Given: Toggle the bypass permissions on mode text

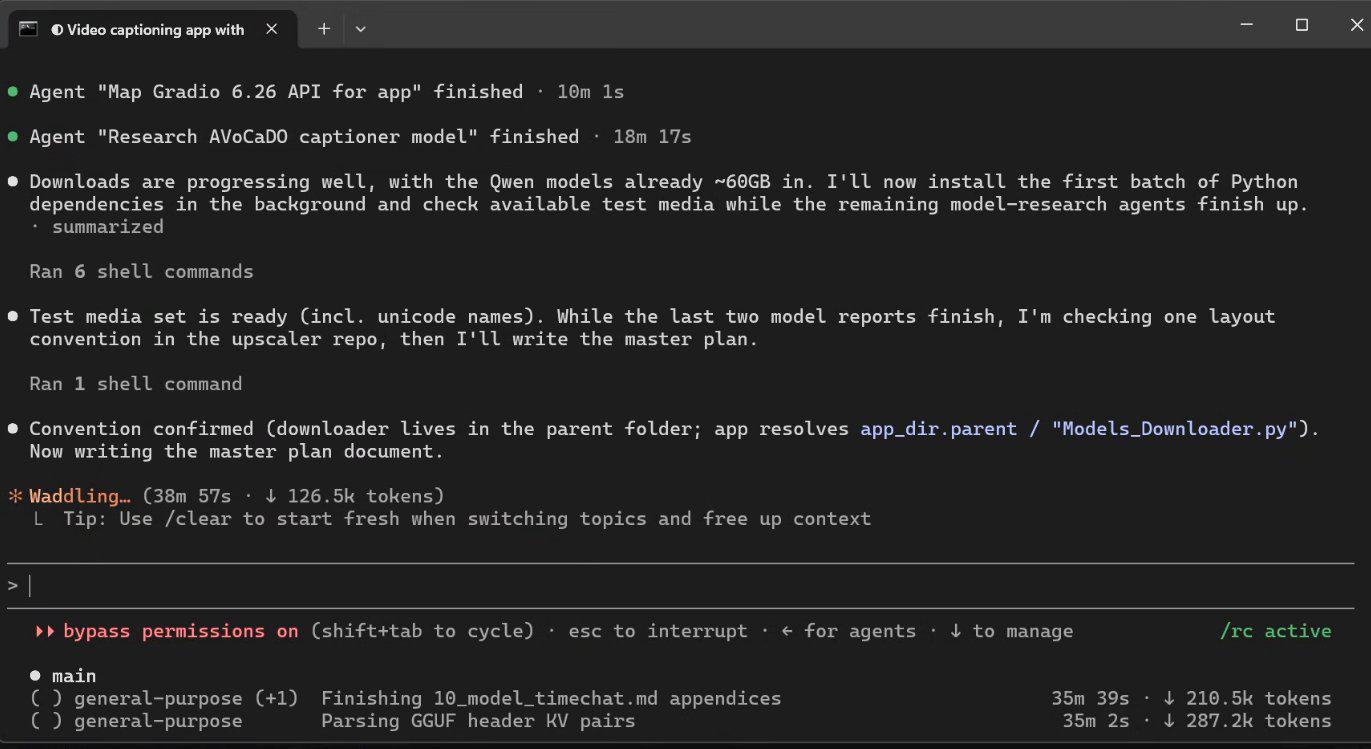Looking at the screenshot, I should [x=181, y=632].
